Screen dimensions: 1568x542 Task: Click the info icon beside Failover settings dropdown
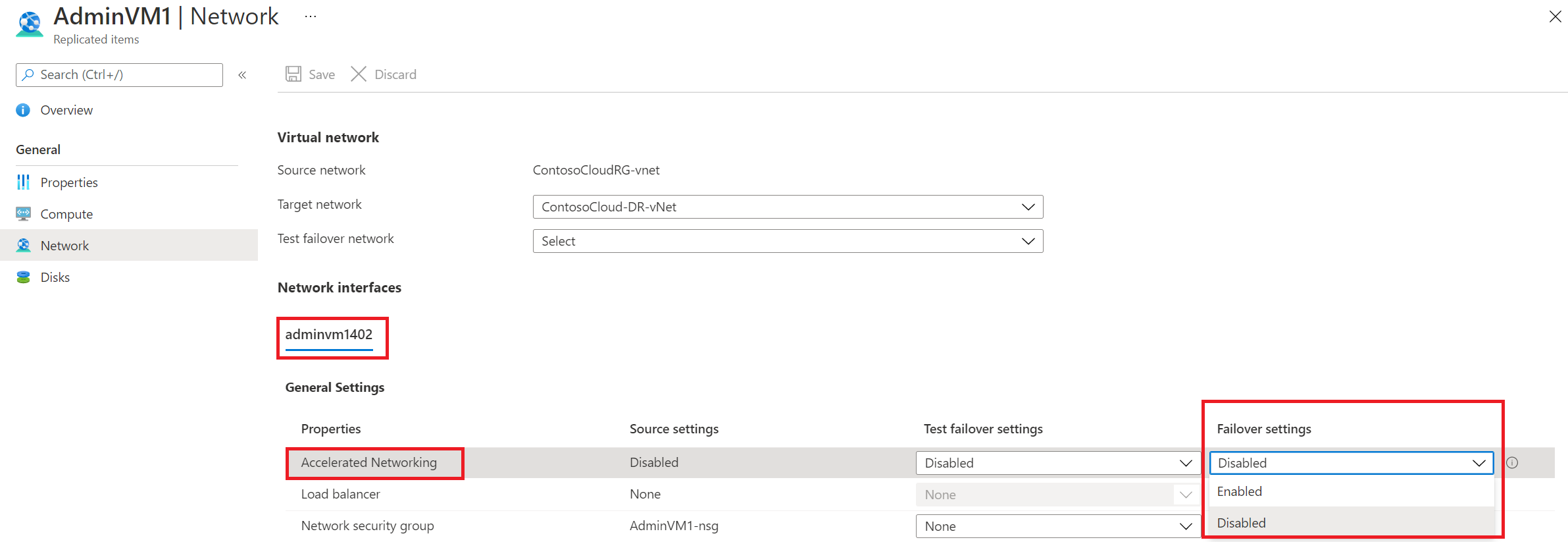(x=1513, y=463)
